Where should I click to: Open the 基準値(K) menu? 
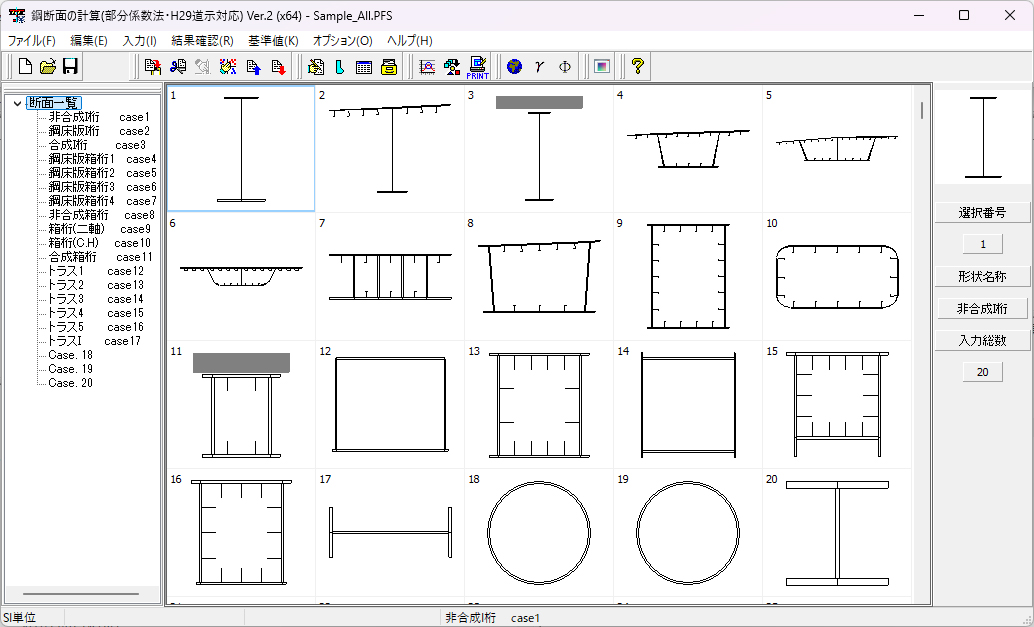coord(273,41)
